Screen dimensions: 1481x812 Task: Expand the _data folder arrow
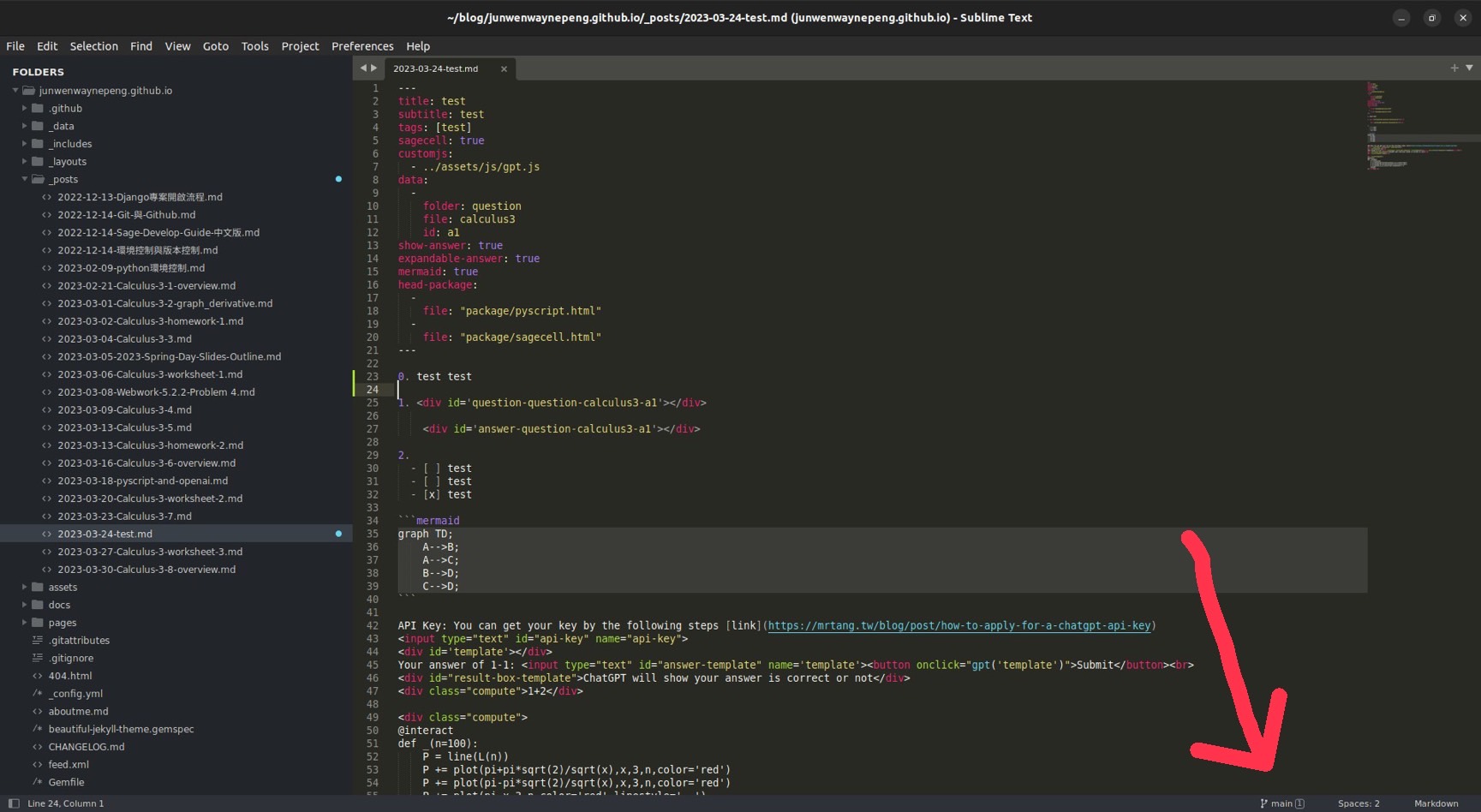click(x=24, y=126)
